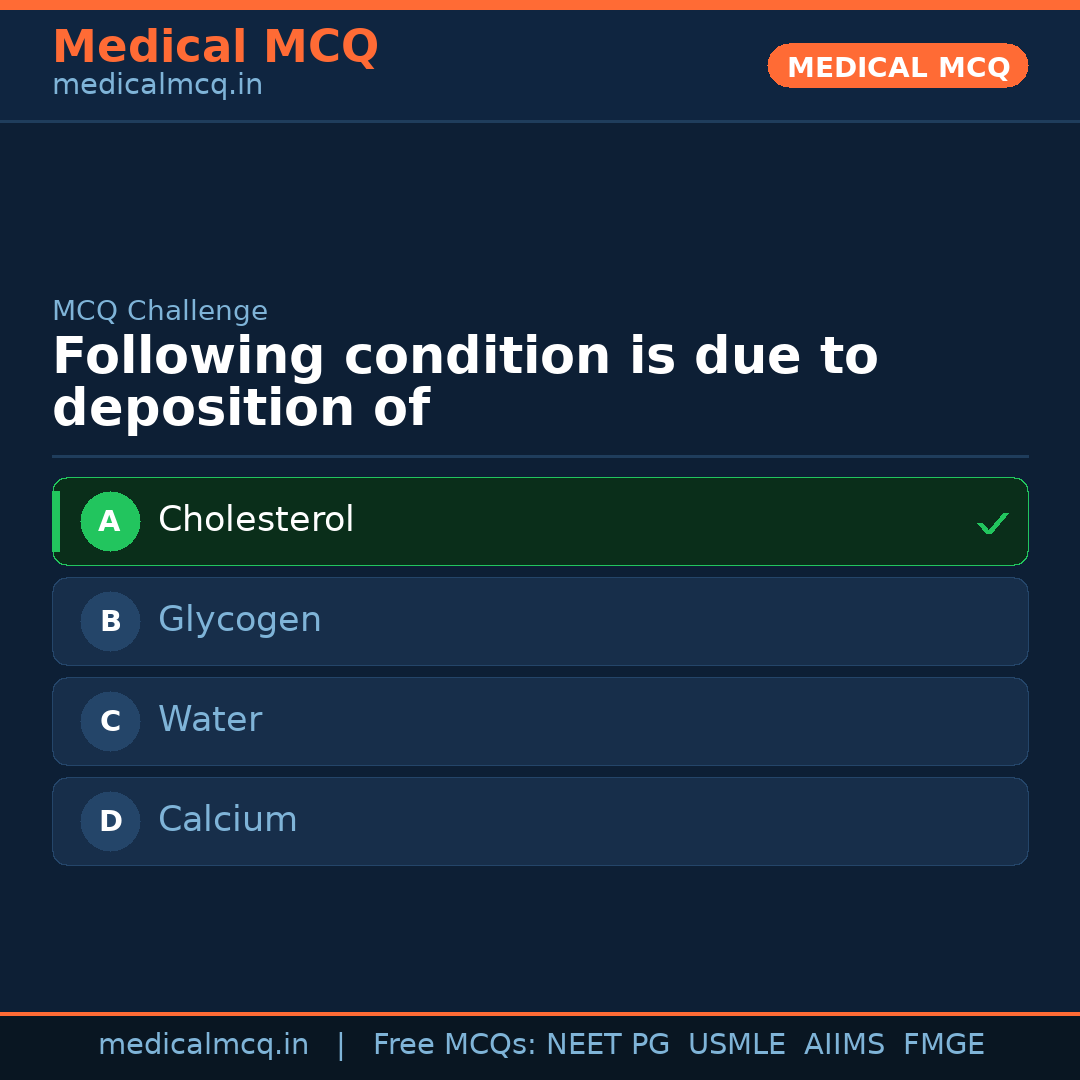Click the Medical MCQ header logo
This screenshot has height=1080, width=1080.
click(215, 46)
